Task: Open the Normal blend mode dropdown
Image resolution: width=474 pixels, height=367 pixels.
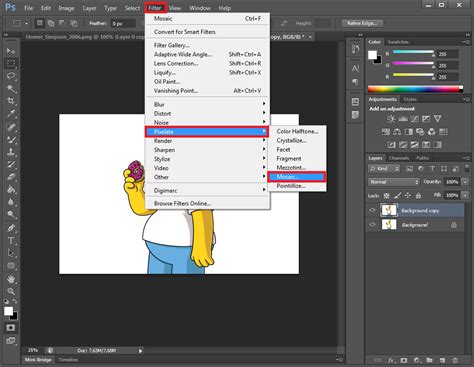Action: tap(393, 182)
